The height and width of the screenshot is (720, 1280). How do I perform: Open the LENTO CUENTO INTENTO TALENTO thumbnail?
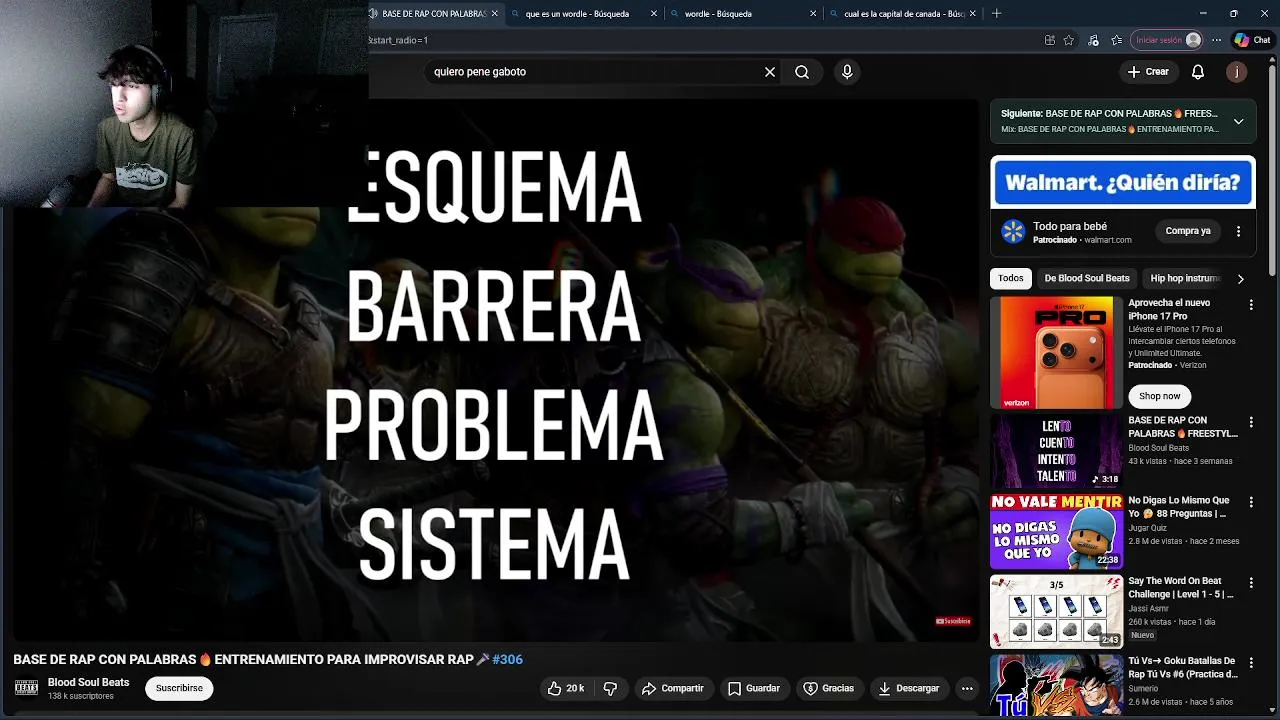pos(1056,451)
